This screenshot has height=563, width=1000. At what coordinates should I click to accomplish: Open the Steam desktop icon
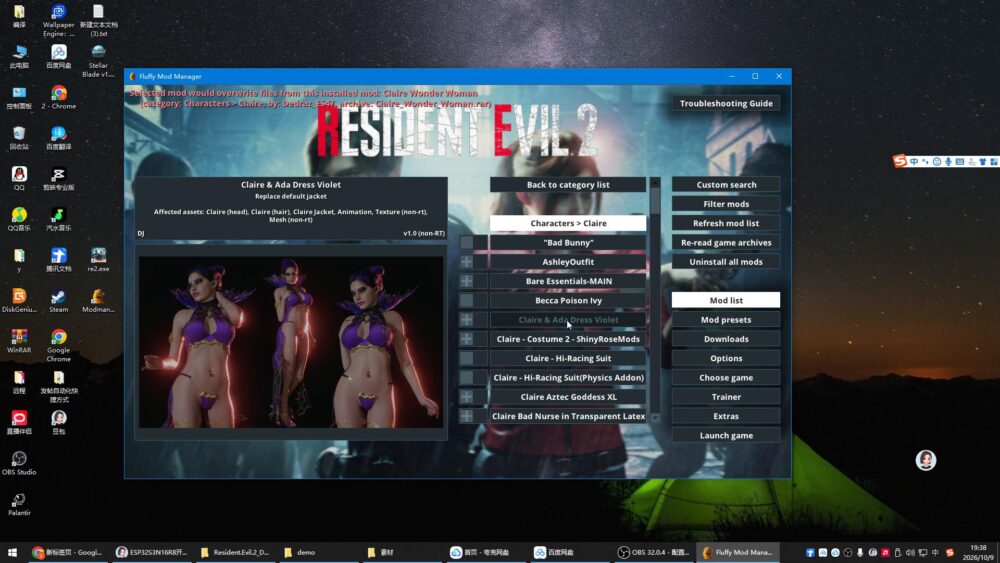(59, 300)
